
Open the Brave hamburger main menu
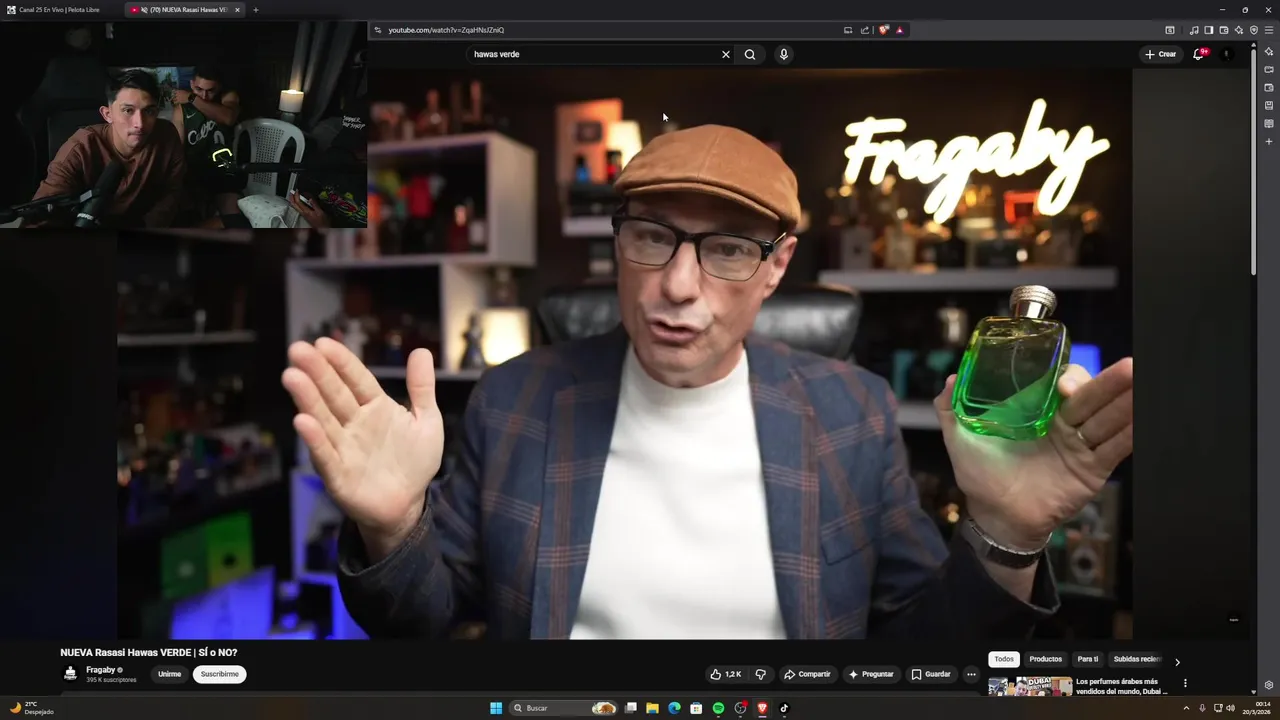(1269, 30)
